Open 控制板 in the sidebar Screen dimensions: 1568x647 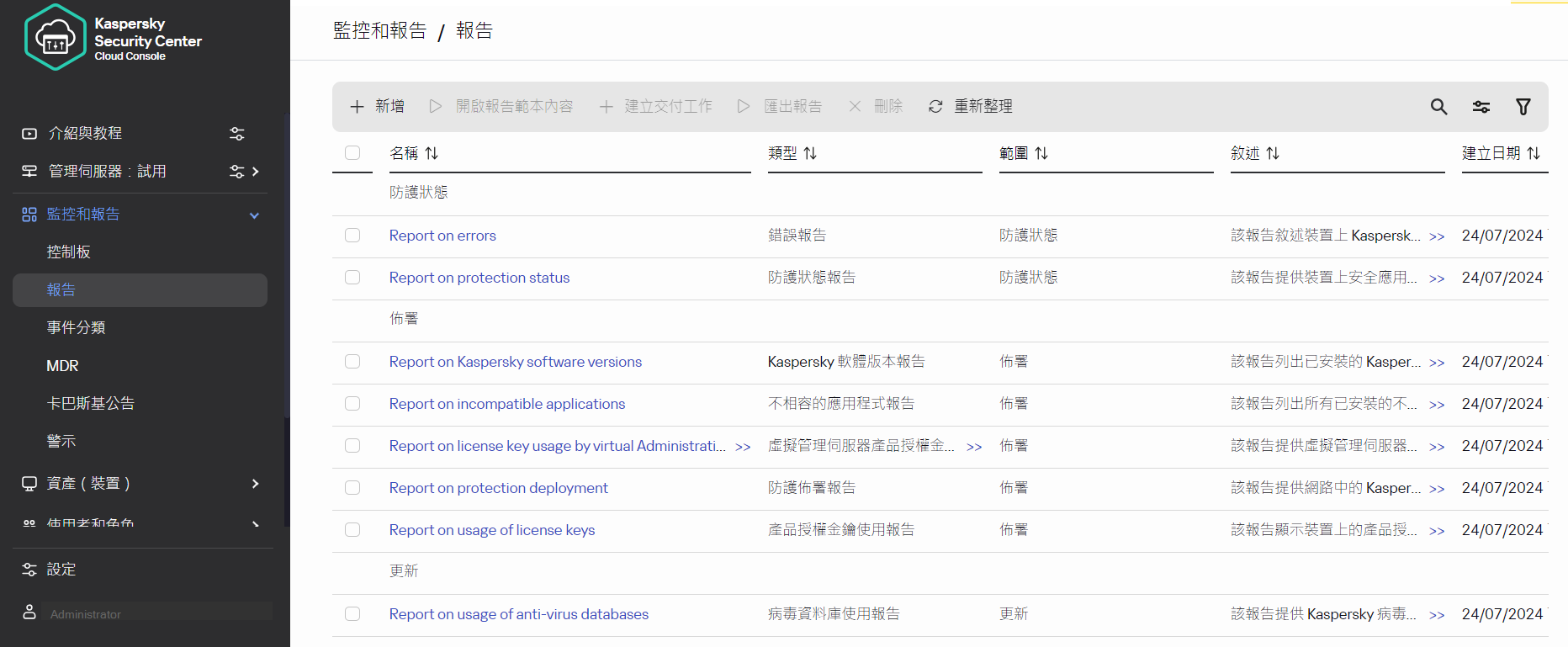coord(68,252)
